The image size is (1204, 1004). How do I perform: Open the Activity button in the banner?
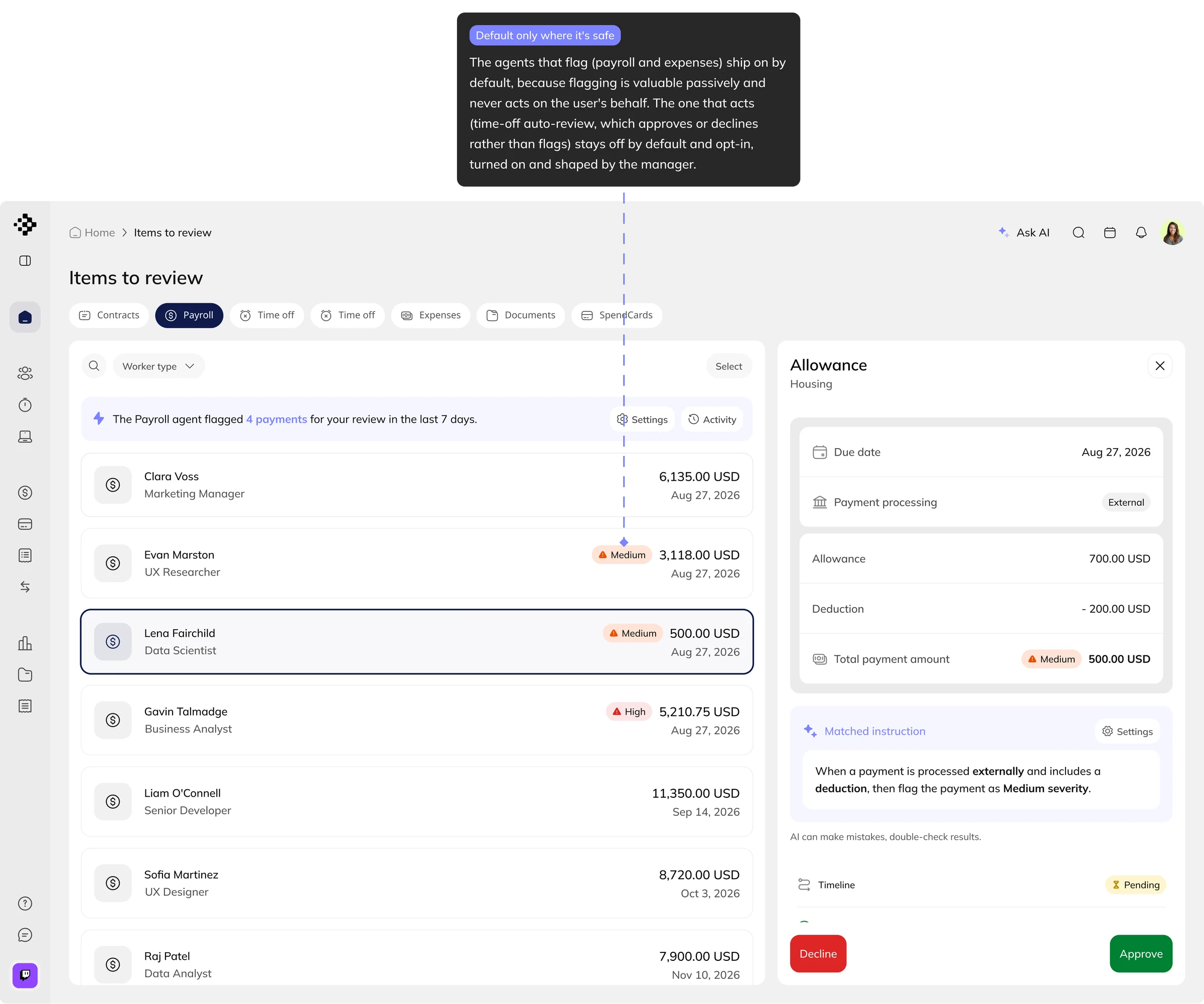712,420
